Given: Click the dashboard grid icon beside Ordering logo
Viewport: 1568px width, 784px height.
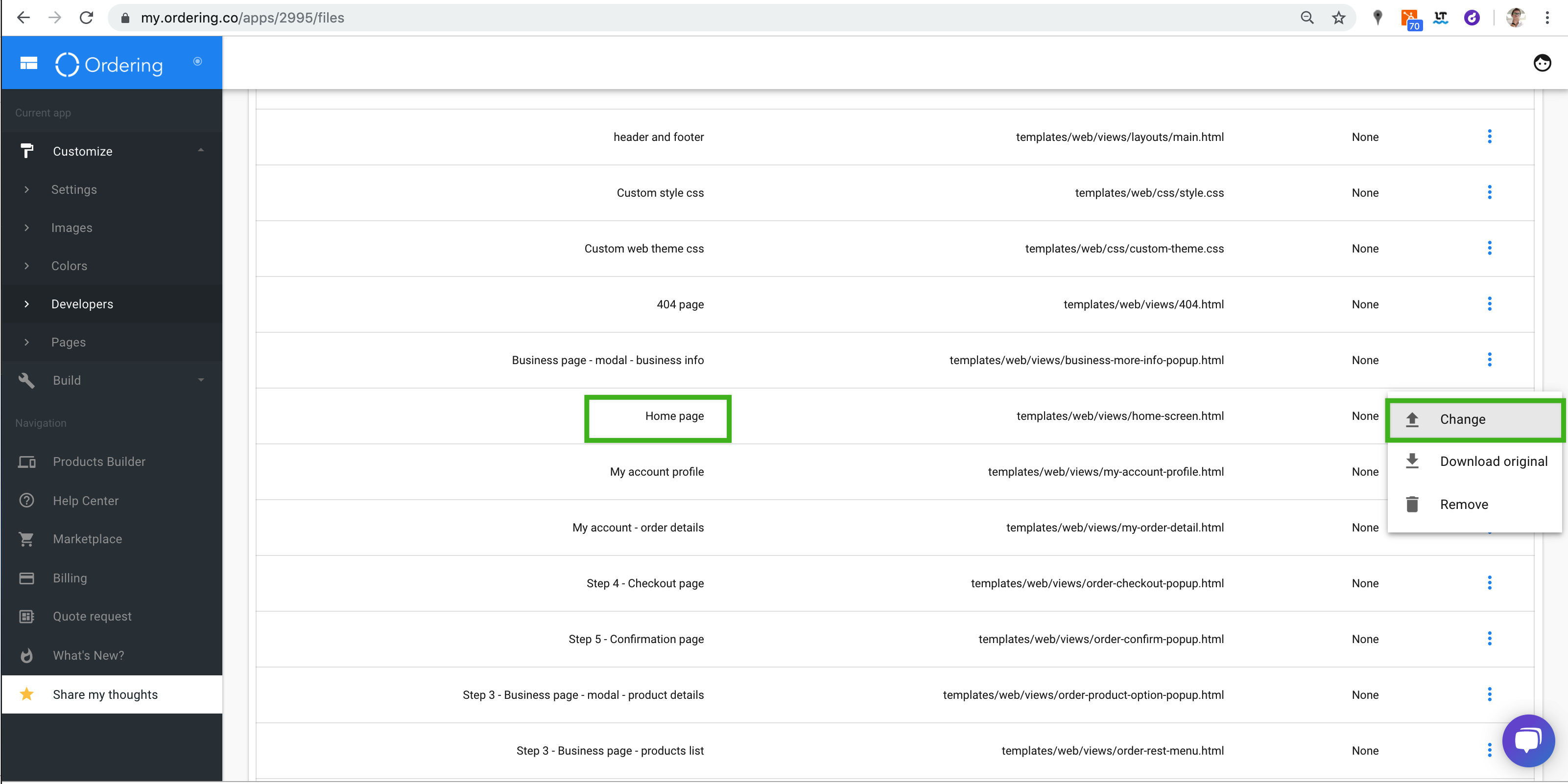Looking at the screenshot, I should (28, 63).
